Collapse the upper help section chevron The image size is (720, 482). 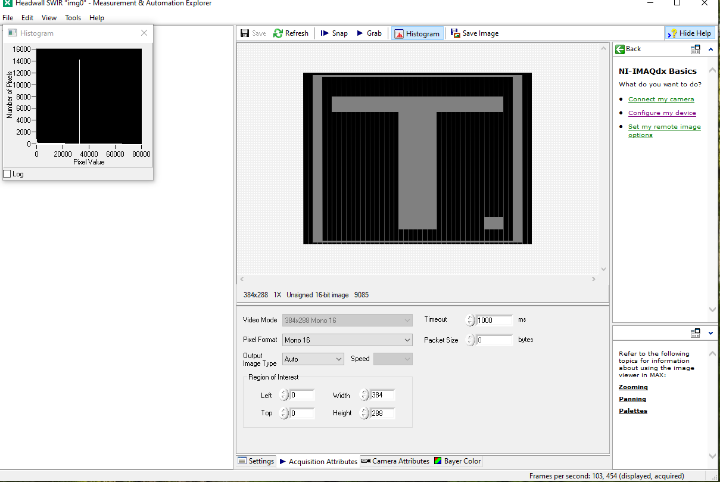tap(711, 49)
